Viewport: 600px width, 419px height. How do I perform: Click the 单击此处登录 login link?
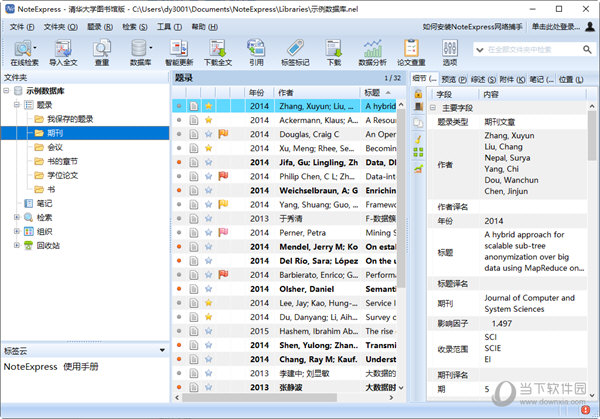pyautogui.click(x=556, y=26)
